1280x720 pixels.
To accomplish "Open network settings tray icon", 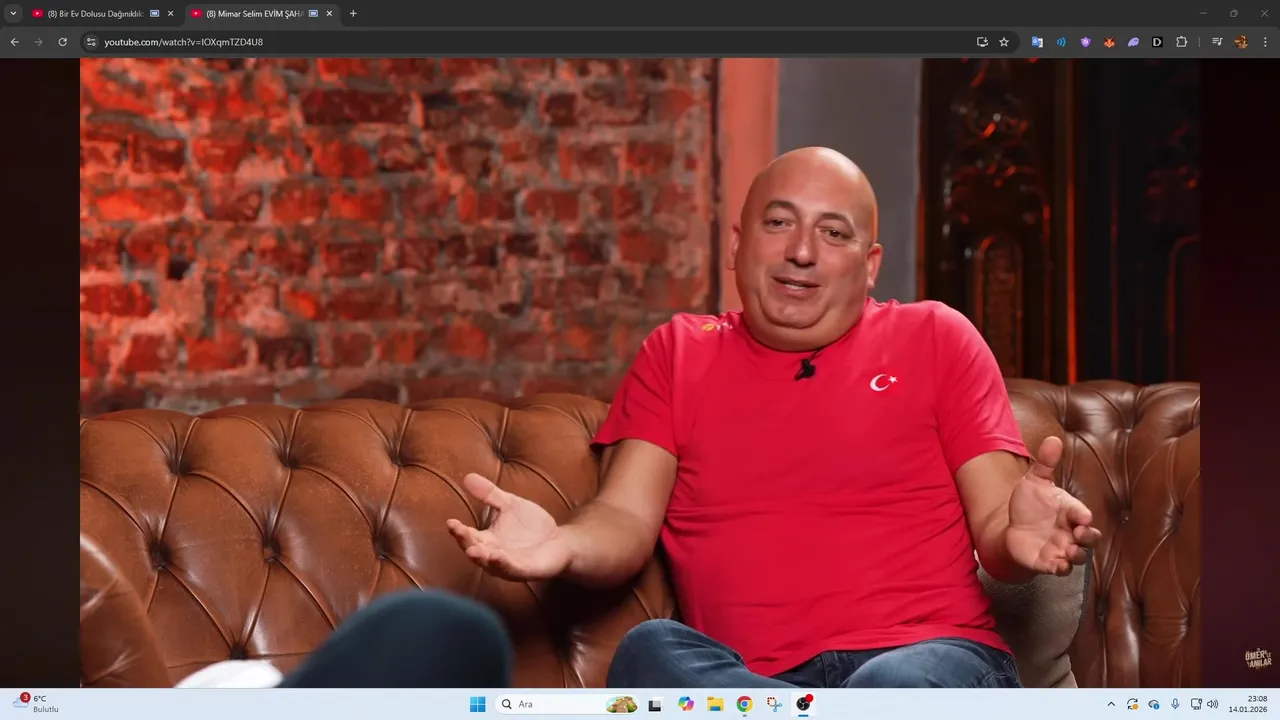I will pos(1196,704).
